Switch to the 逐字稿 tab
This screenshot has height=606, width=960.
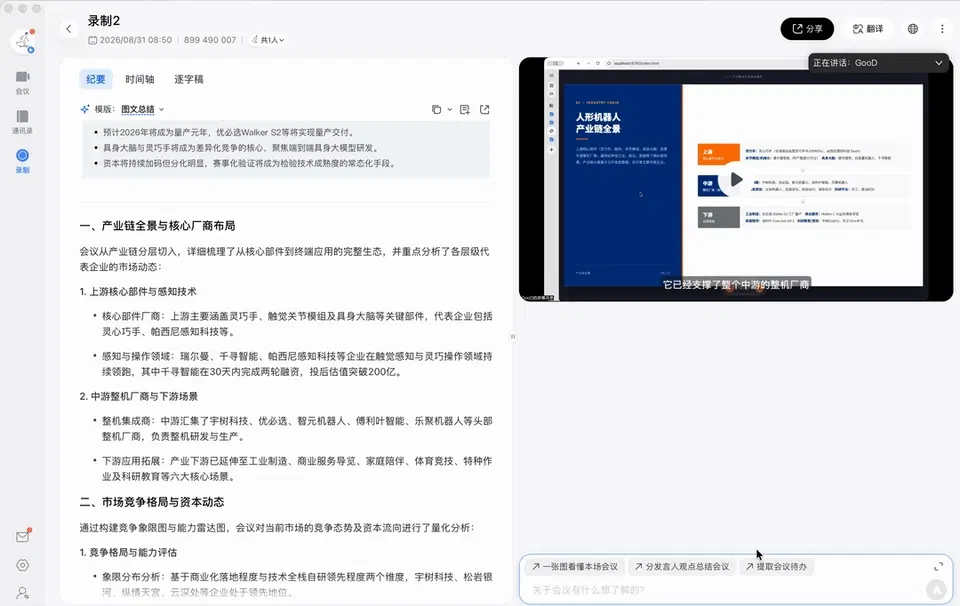(189, 79)
